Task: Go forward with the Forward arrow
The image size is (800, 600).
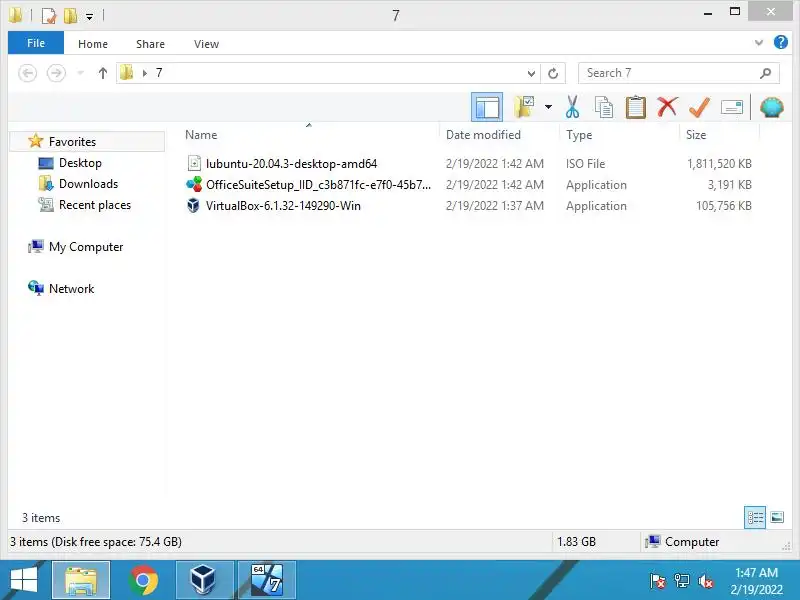Action: point(56,73)
